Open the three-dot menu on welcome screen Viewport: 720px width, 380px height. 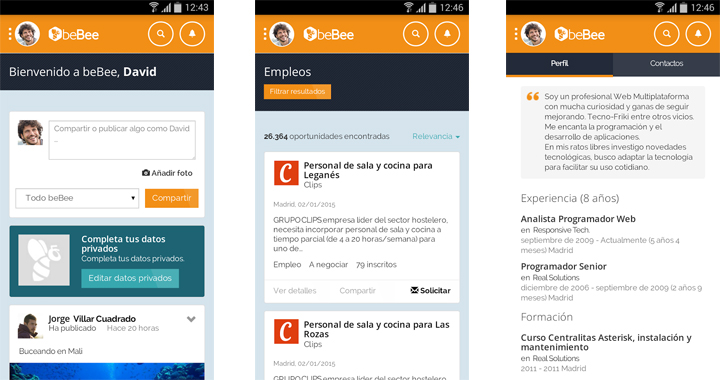10,34
